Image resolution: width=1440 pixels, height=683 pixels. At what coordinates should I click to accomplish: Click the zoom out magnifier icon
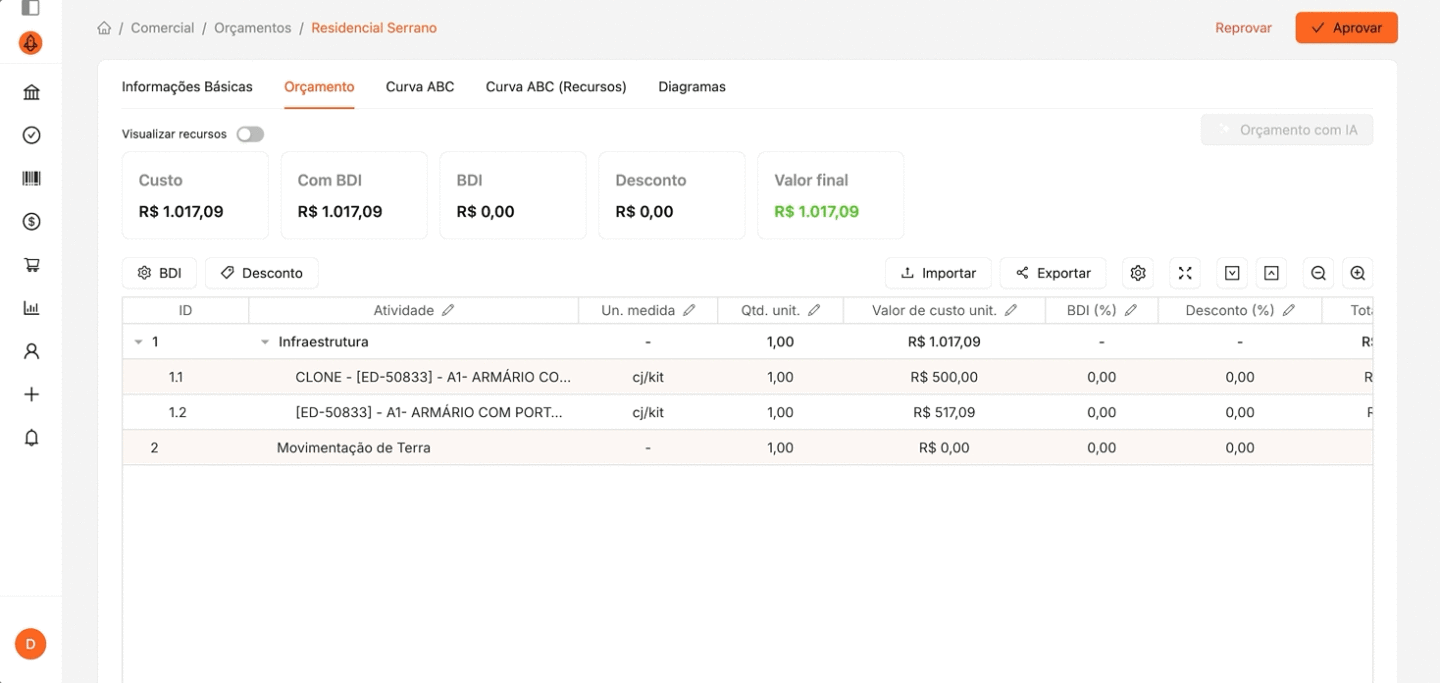[x=1318, y=273]
